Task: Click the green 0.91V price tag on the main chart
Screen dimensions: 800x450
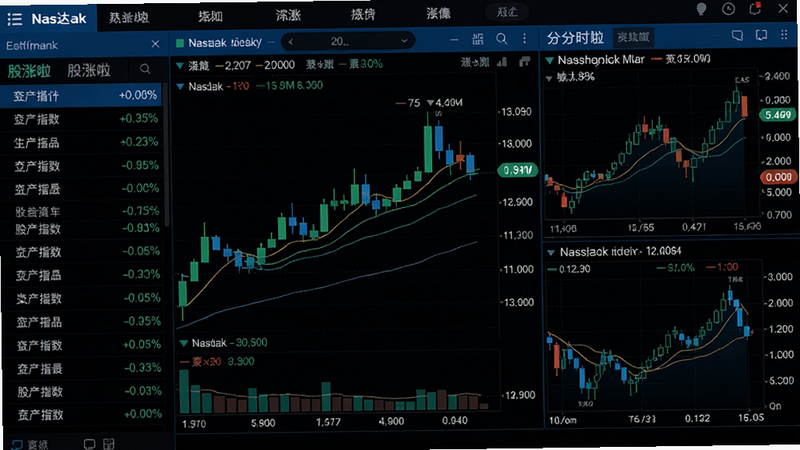Action: coord(517,170)
